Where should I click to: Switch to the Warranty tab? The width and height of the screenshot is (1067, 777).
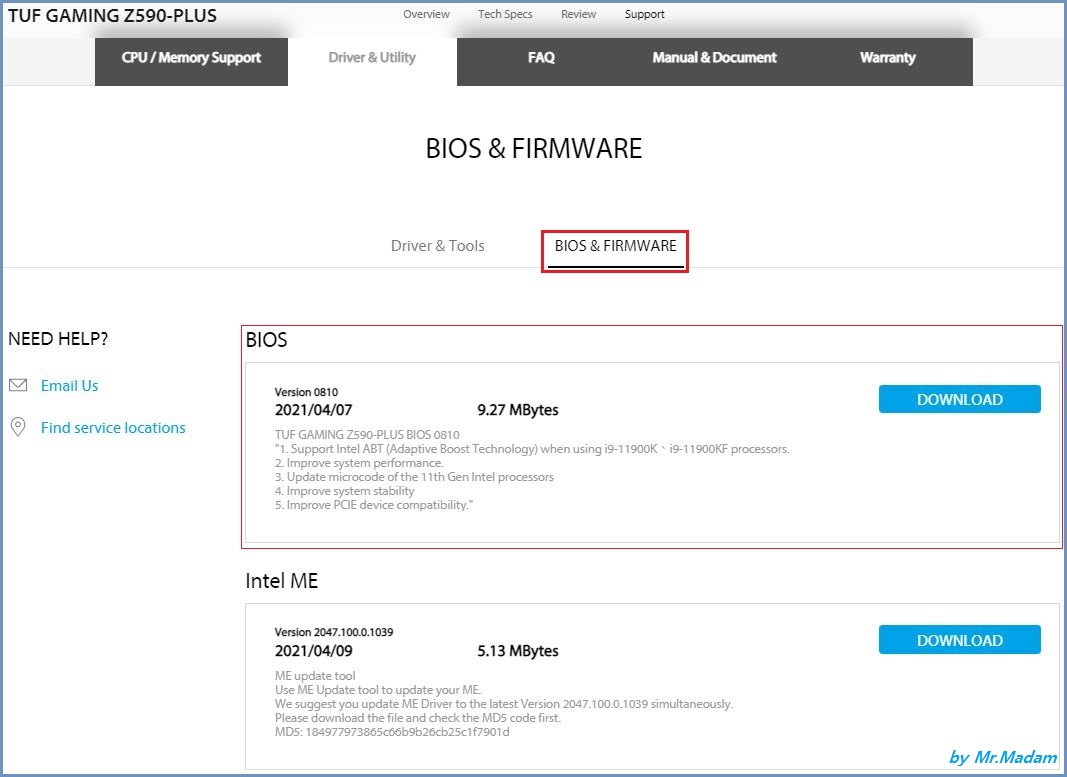(x=887, y=61)
